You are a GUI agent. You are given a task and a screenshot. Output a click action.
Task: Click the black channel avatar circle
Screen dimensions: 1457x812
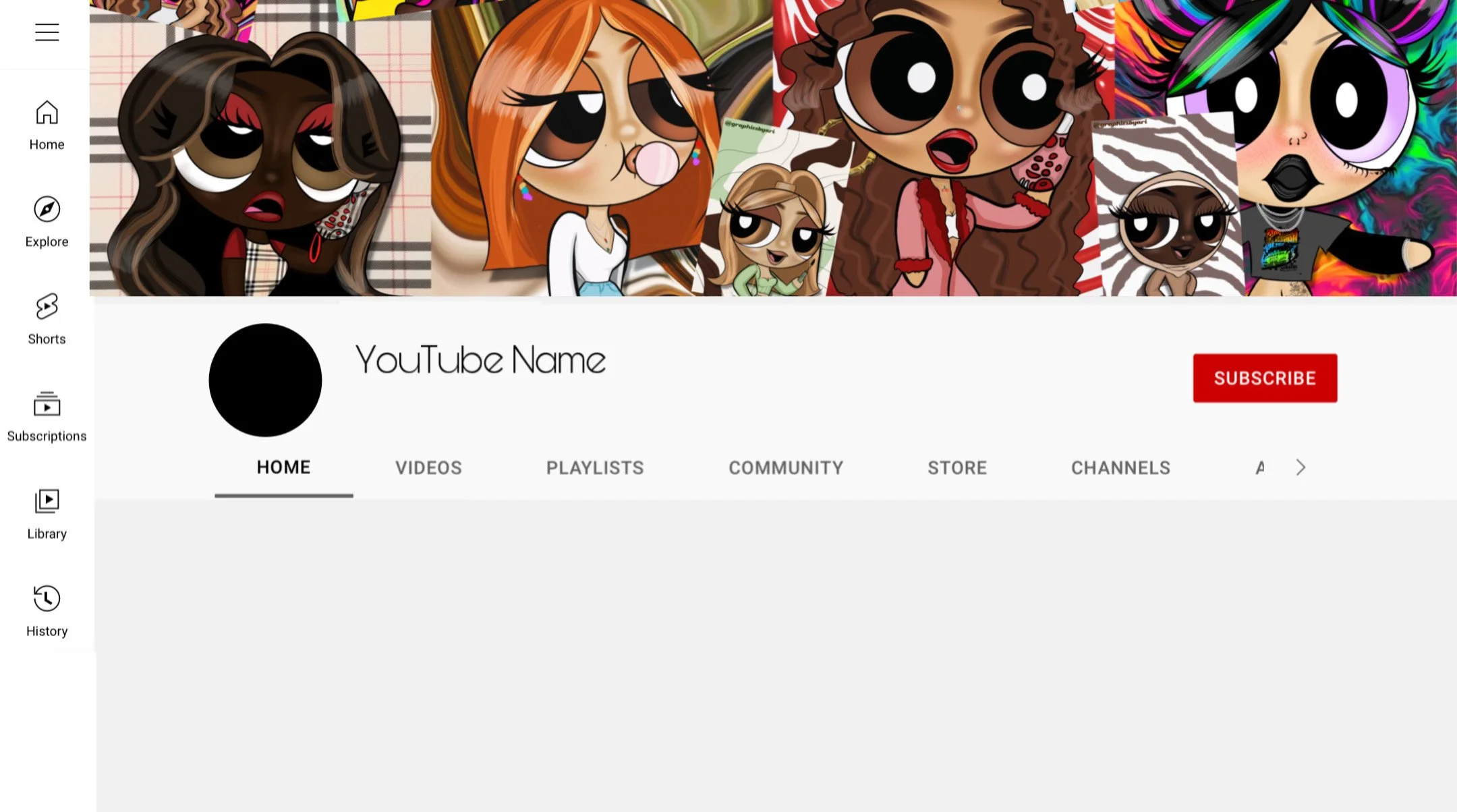tap(265, 380)
